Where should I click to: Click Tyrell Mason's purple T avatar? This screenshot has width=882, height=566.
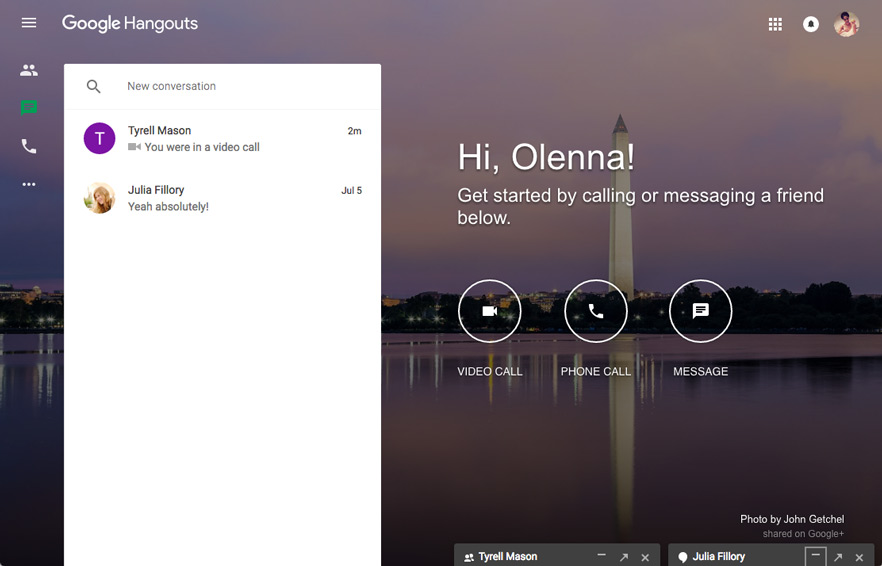(x=100, y=138)
